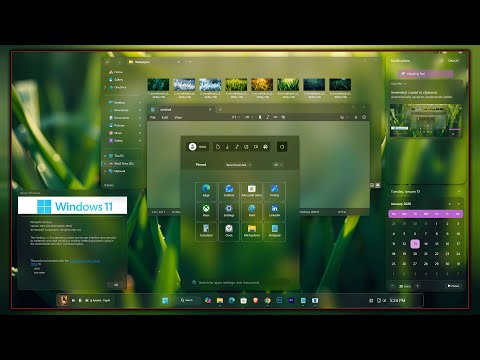Launch Notepad tile in Start menu

tap(274, 231)
